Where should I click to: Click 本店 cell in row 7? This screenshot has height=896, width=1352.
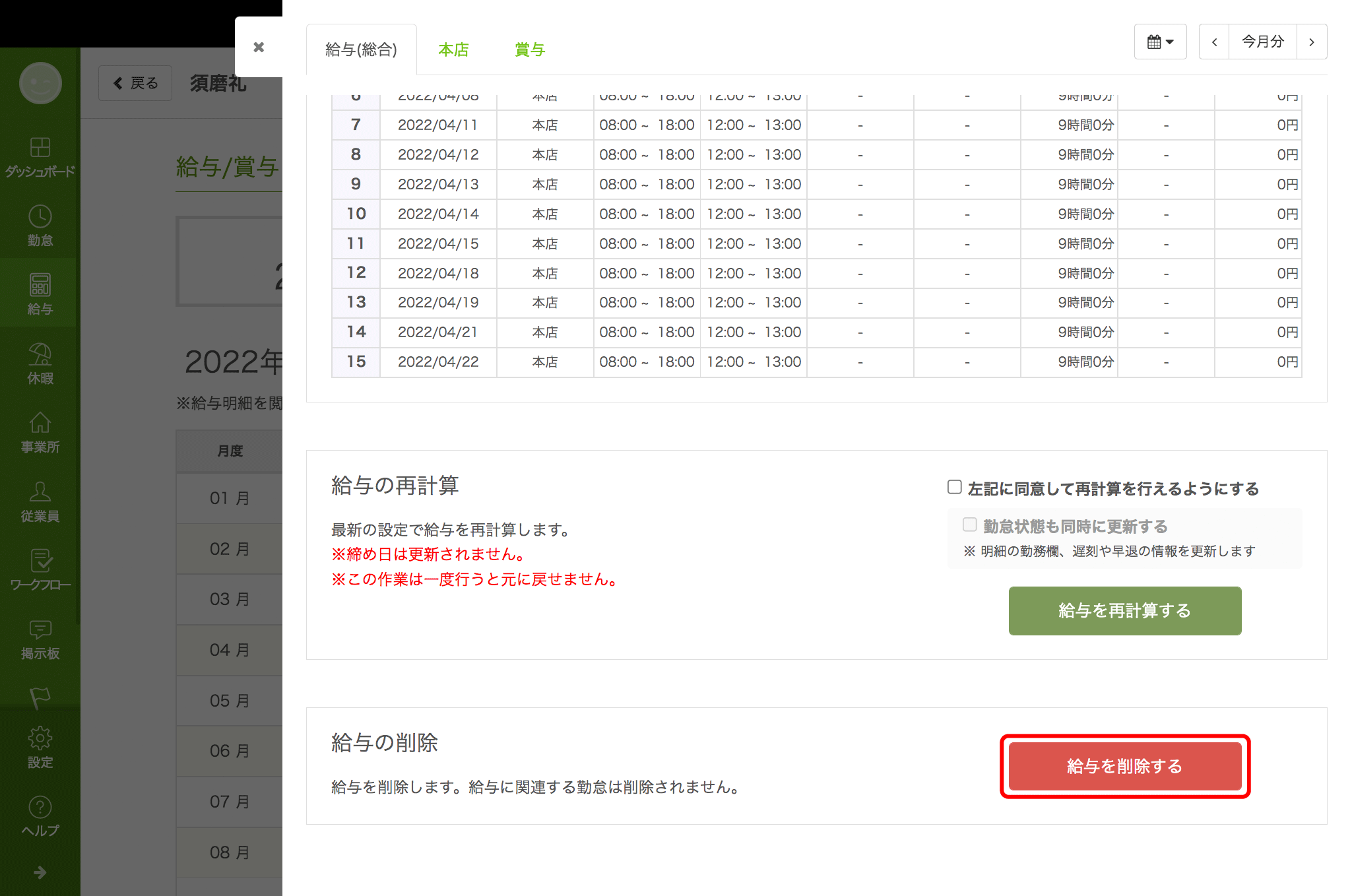pyautogui.click(x=545, y=125)
